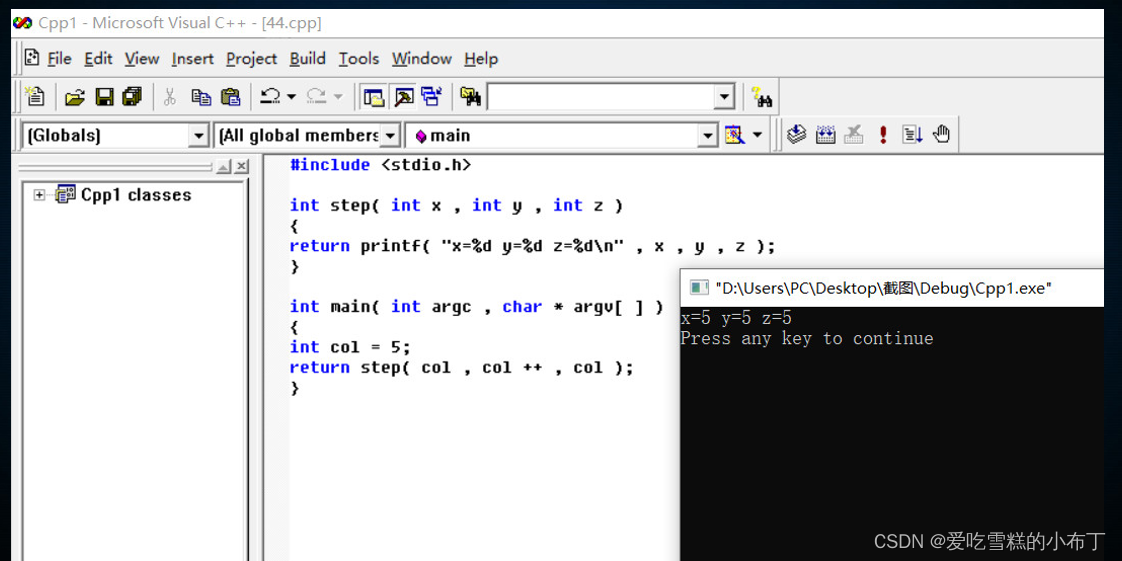Create a new text file icon
Viewport: 1122px width, 561px height.
pyautogui.click(x=34, y=97)
